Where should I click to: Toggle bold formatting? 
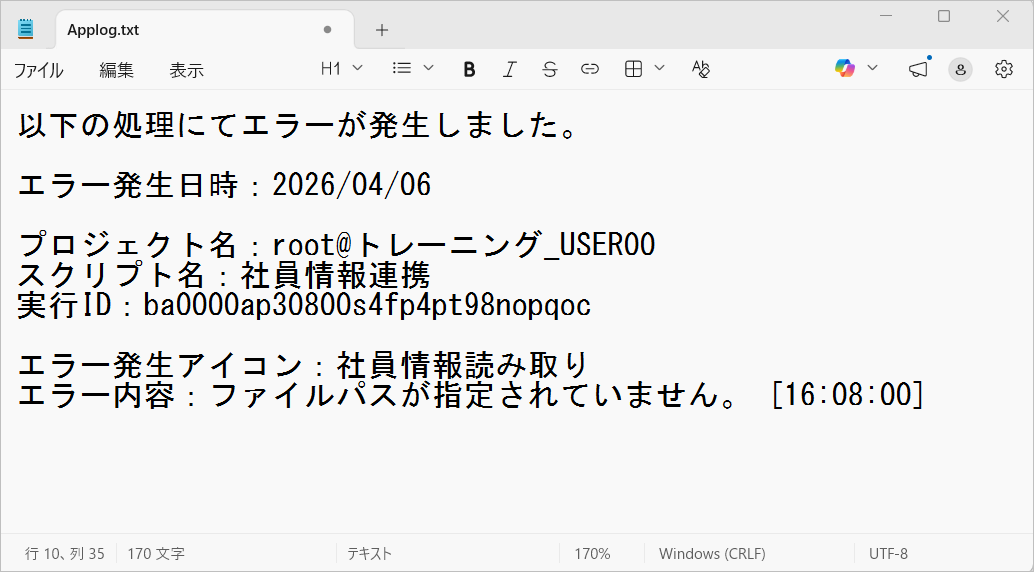(x=469, y=69)
